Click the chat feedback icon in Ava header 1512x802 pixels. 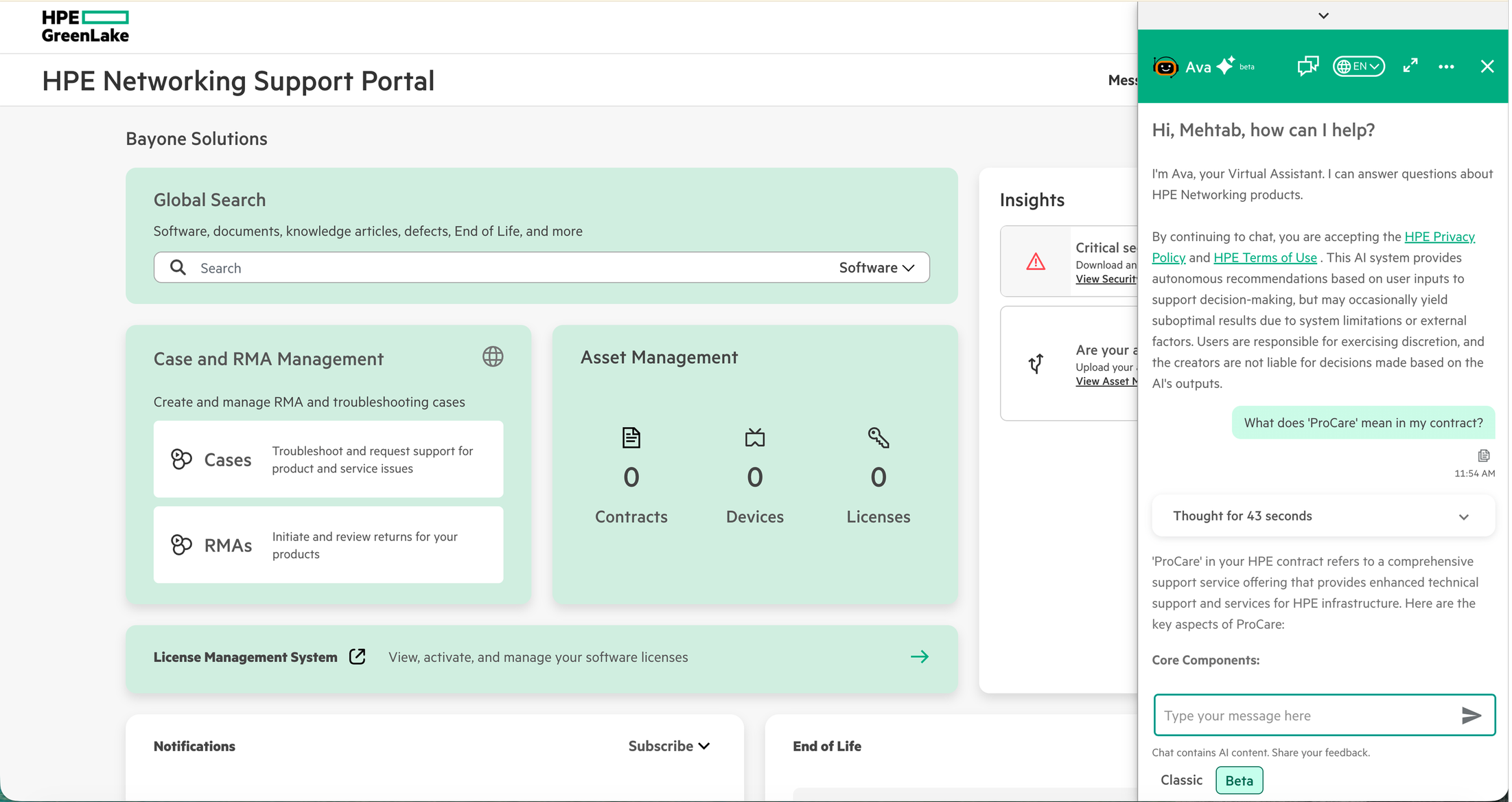(x=1307, y=66)
